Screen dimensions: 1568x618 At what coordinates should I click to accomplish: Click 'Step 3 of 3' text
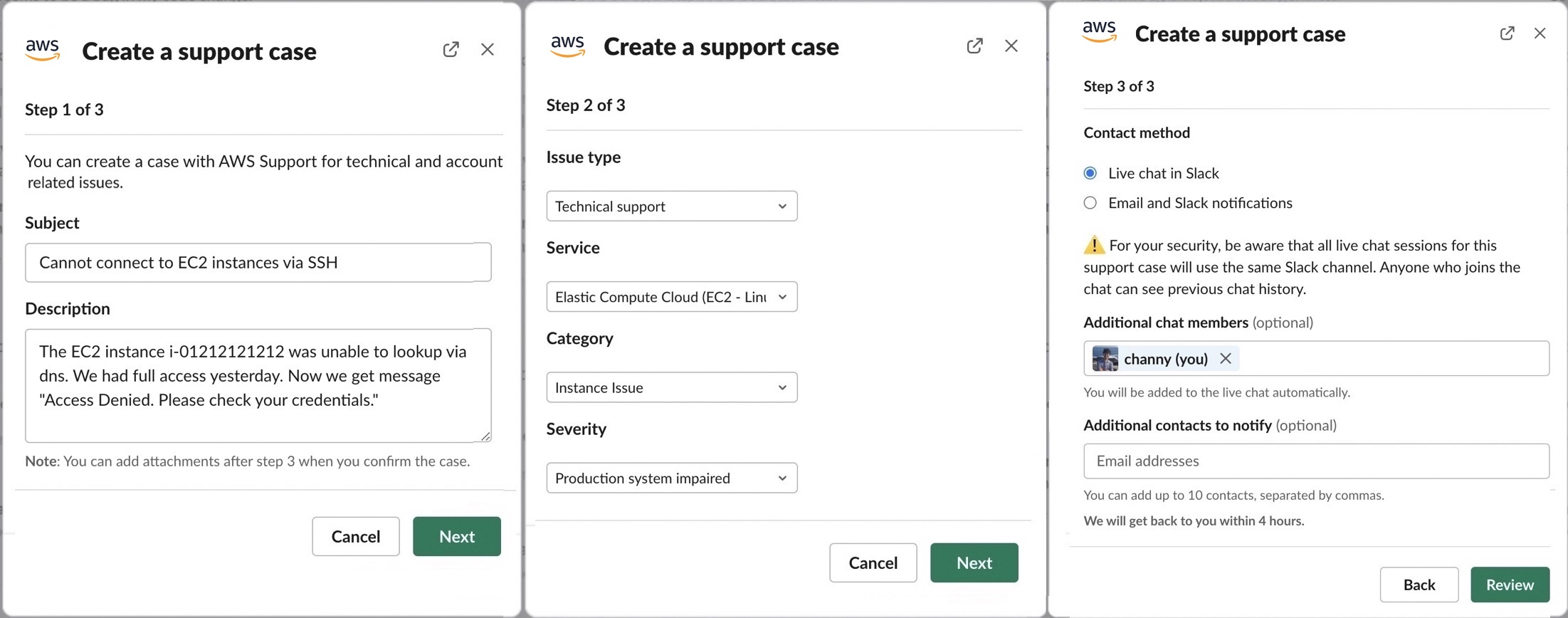[x=1119, y=86]
